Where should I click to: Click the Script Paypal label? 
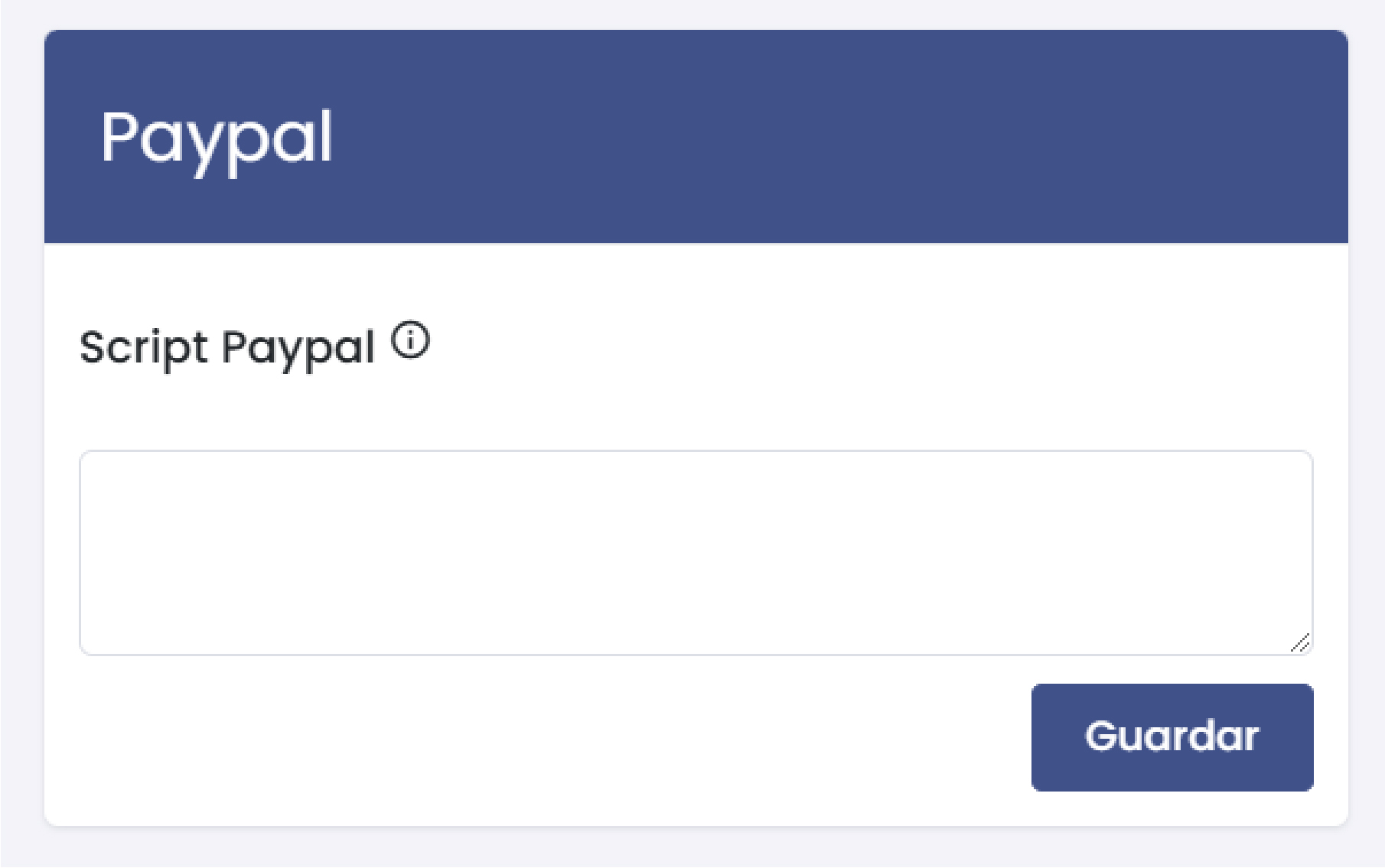230,346
